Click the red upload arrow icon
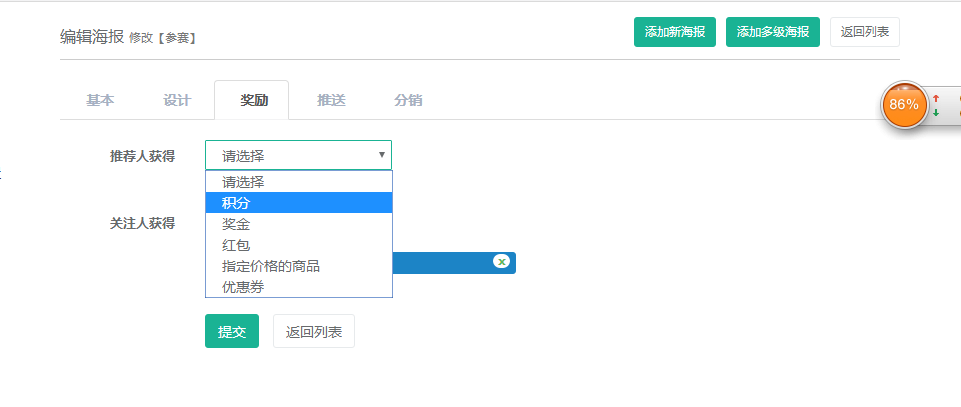Screen dimensions: 961x407 point(936,98)
